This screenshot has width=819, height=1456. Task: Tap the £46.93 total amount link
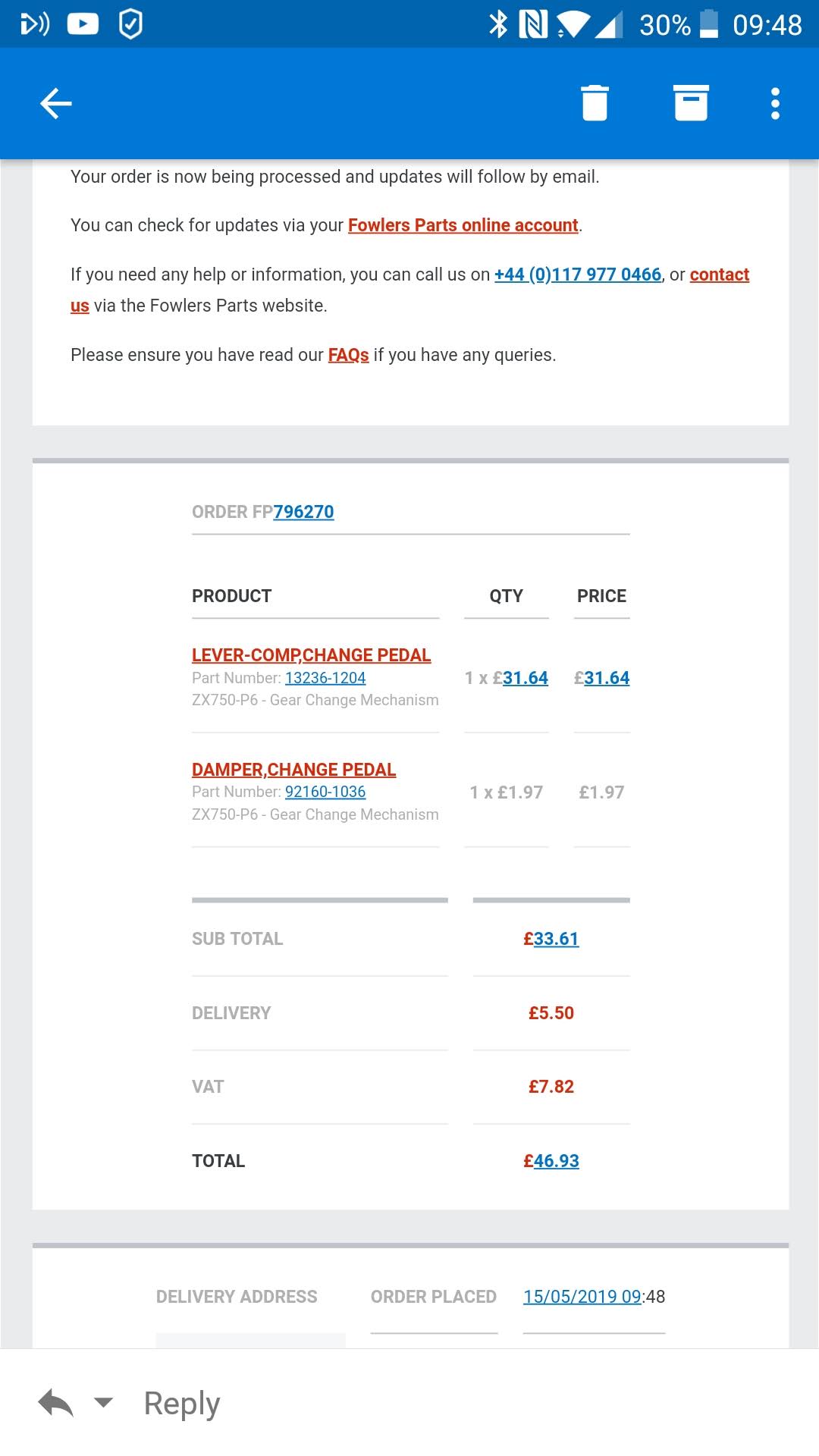(x=551, y=1161)
